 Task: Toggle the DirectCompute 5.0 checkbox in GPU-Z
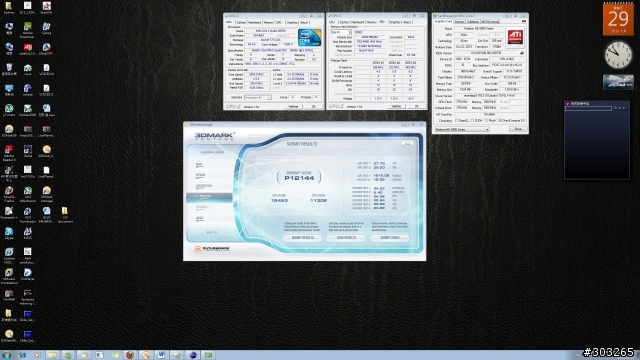tap(500, 120)
